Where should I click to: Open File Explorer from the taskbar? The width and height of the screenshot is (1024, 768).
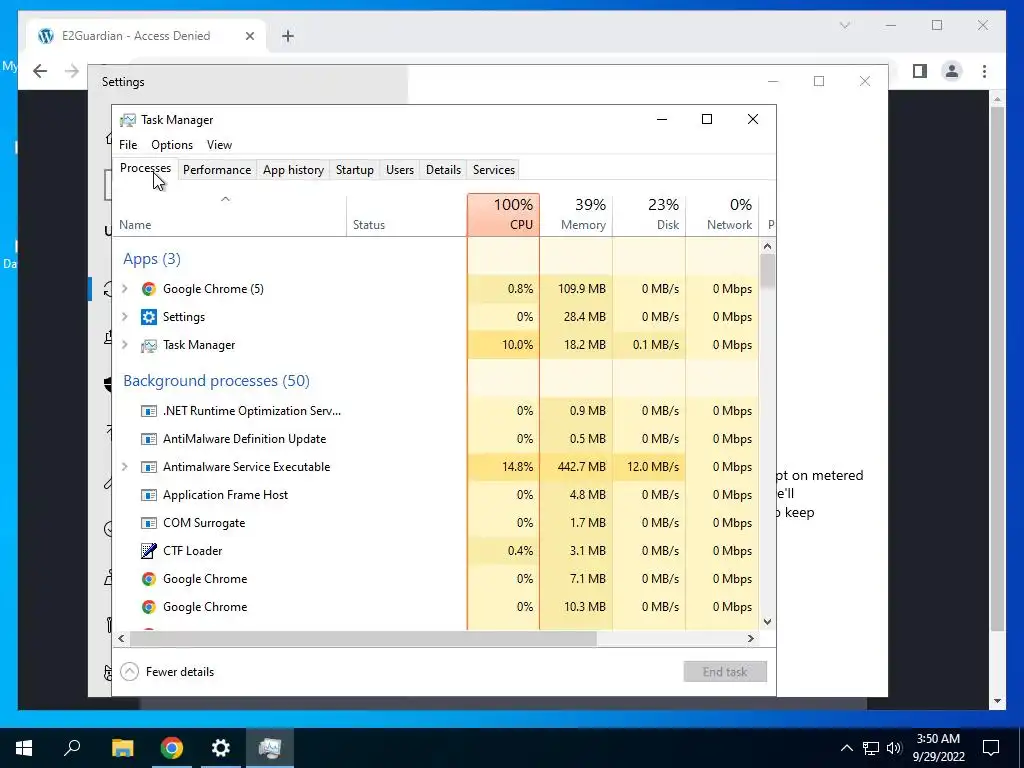click(123, 748)
